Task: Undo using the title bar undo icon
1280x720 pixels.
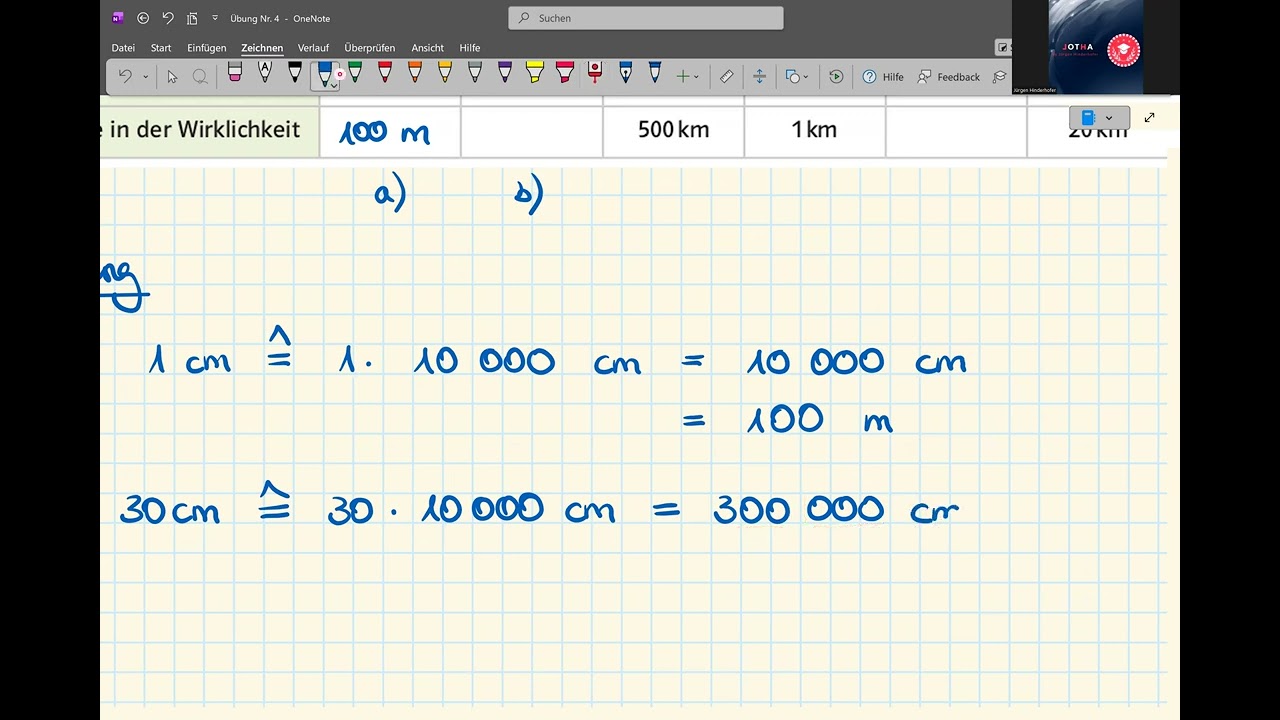Action: 168,18
